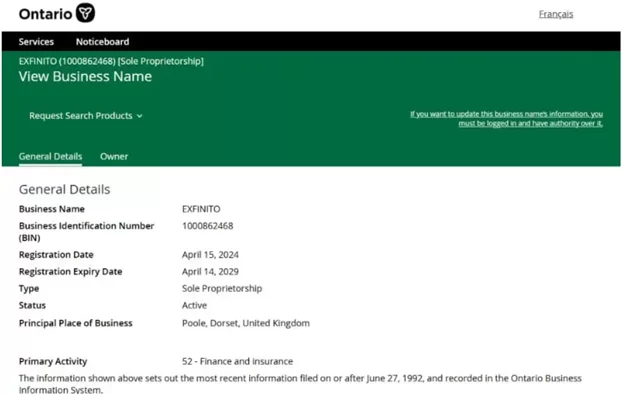
Task: Click registration date April 15, 2024
Action: pyautogui.click(x=210, y=255)
